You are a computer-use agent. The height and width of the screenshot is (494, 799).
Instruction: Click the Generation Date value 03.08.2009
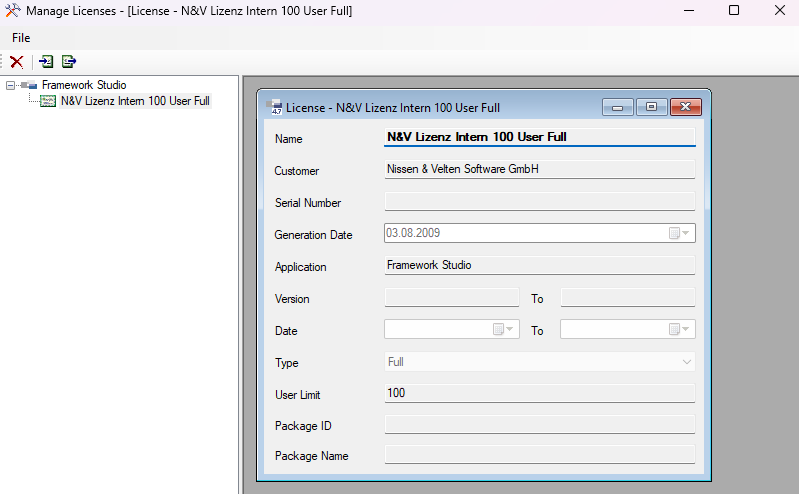point(413,233)
